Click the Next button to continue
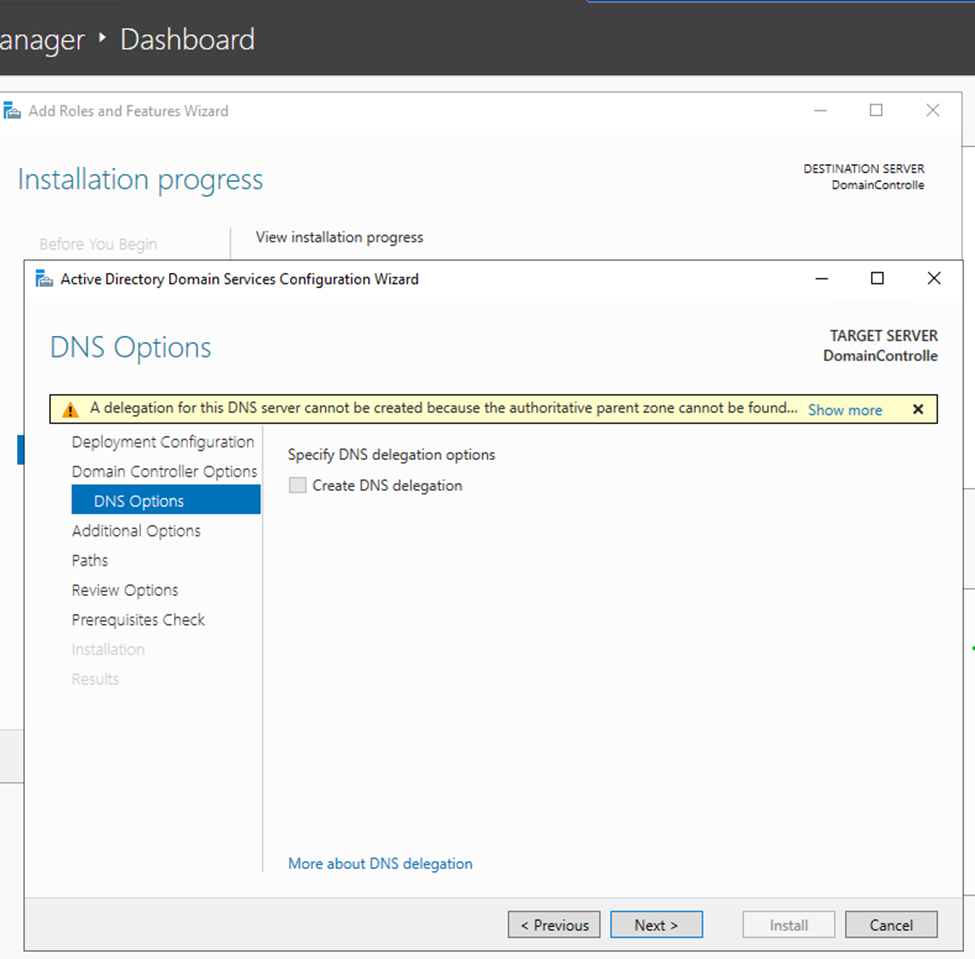975x959 pixels. [x=656, y=924]
